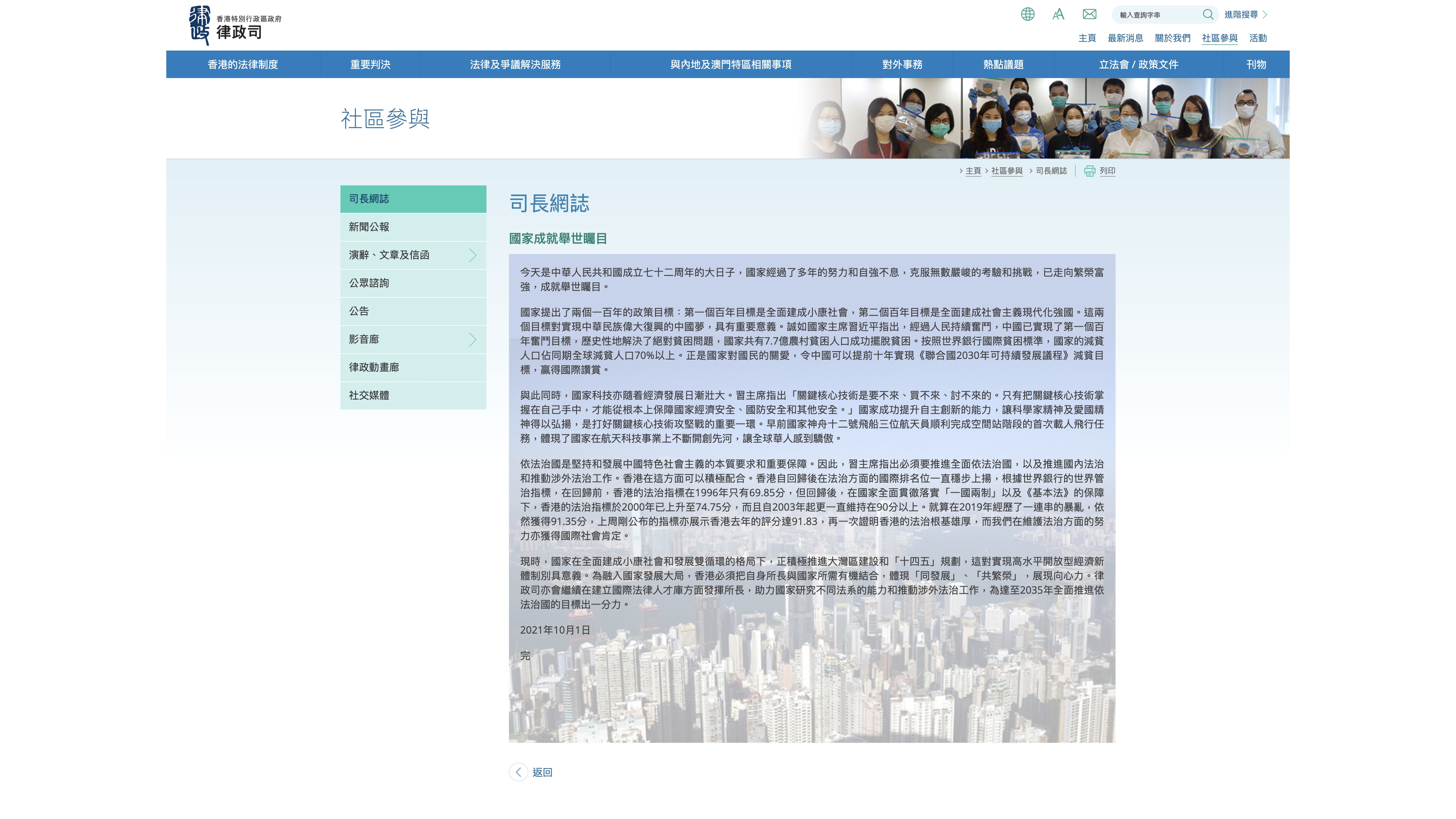Click the envelope contact icon
This screenshot has width=1456, height=819.
(x=1089, y=14)
